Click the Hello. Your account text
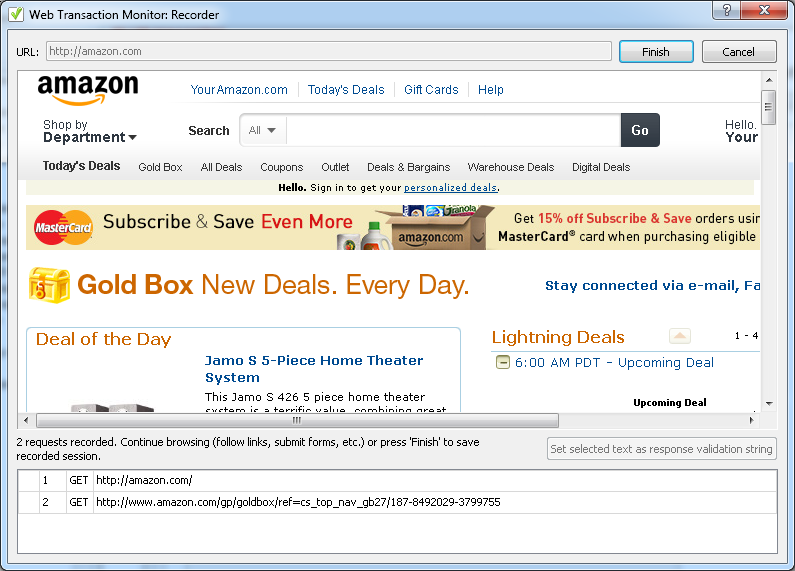 tap(741, 131)
